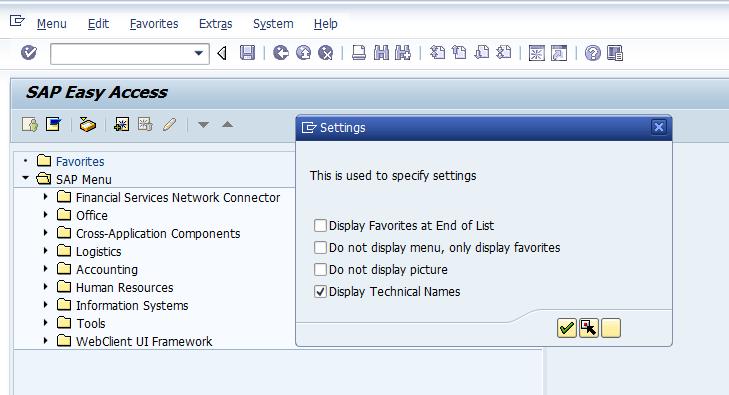Click the Print icon
The height and width of the screenshot is (395, 729).
point(358,53)
